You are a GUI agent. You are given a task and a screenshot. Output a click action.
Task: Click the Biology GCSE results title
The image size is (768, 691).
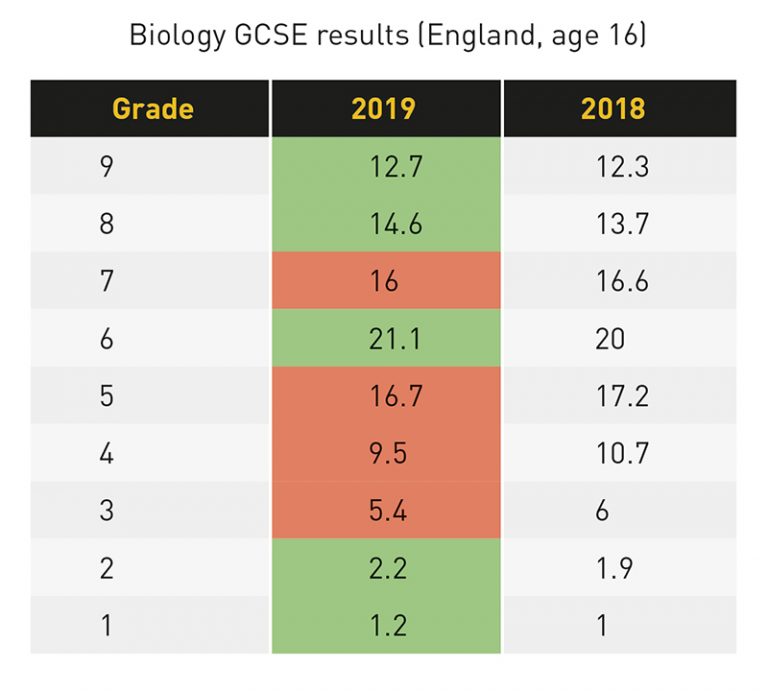coord(388,36)
